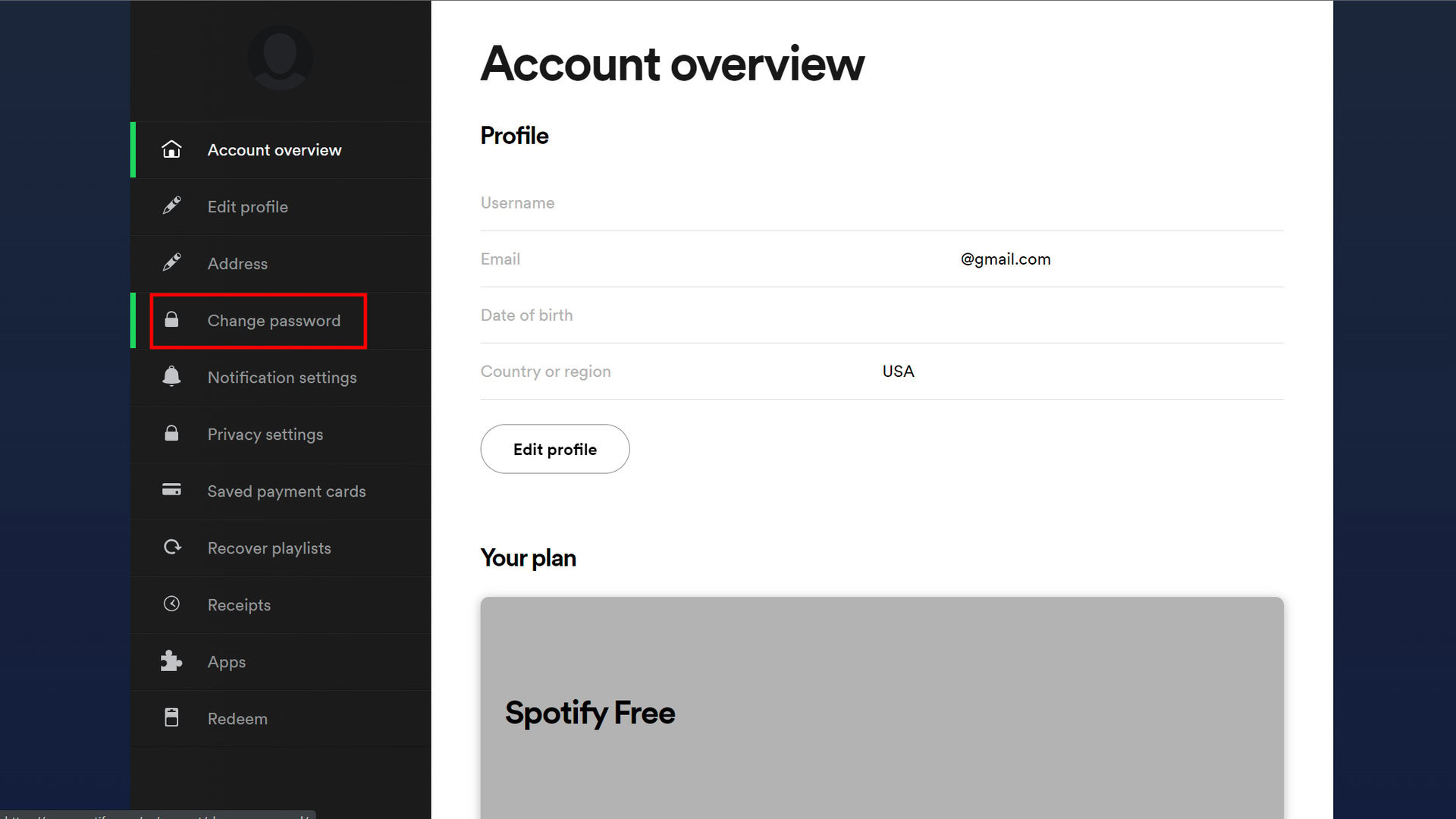Screen dimensions: 1456x819
Task: Open the Recover playlists link
Action: pos(269,548)
